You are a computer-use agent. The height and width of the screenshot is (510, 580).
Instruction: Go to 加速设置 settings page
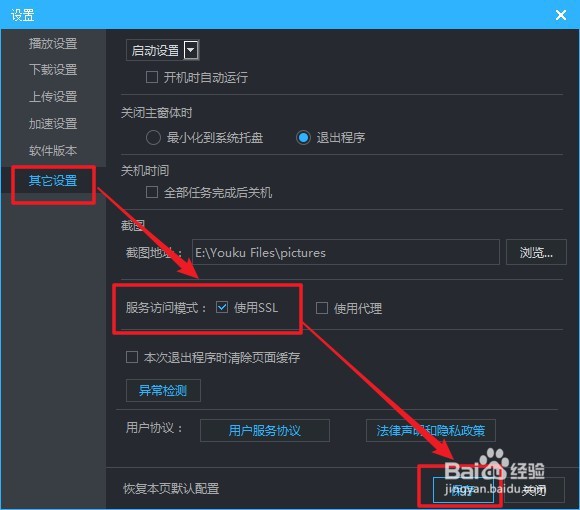click(x=53, y=124)
